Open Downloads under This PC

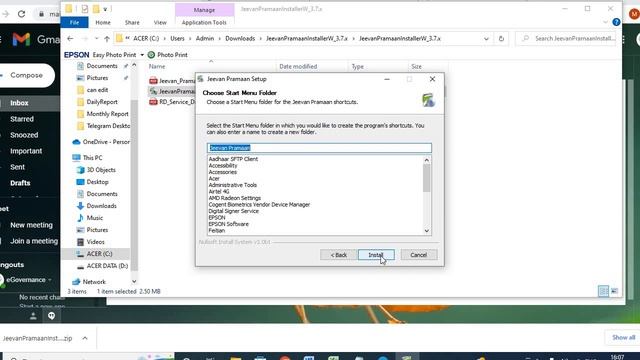[97, 206]
